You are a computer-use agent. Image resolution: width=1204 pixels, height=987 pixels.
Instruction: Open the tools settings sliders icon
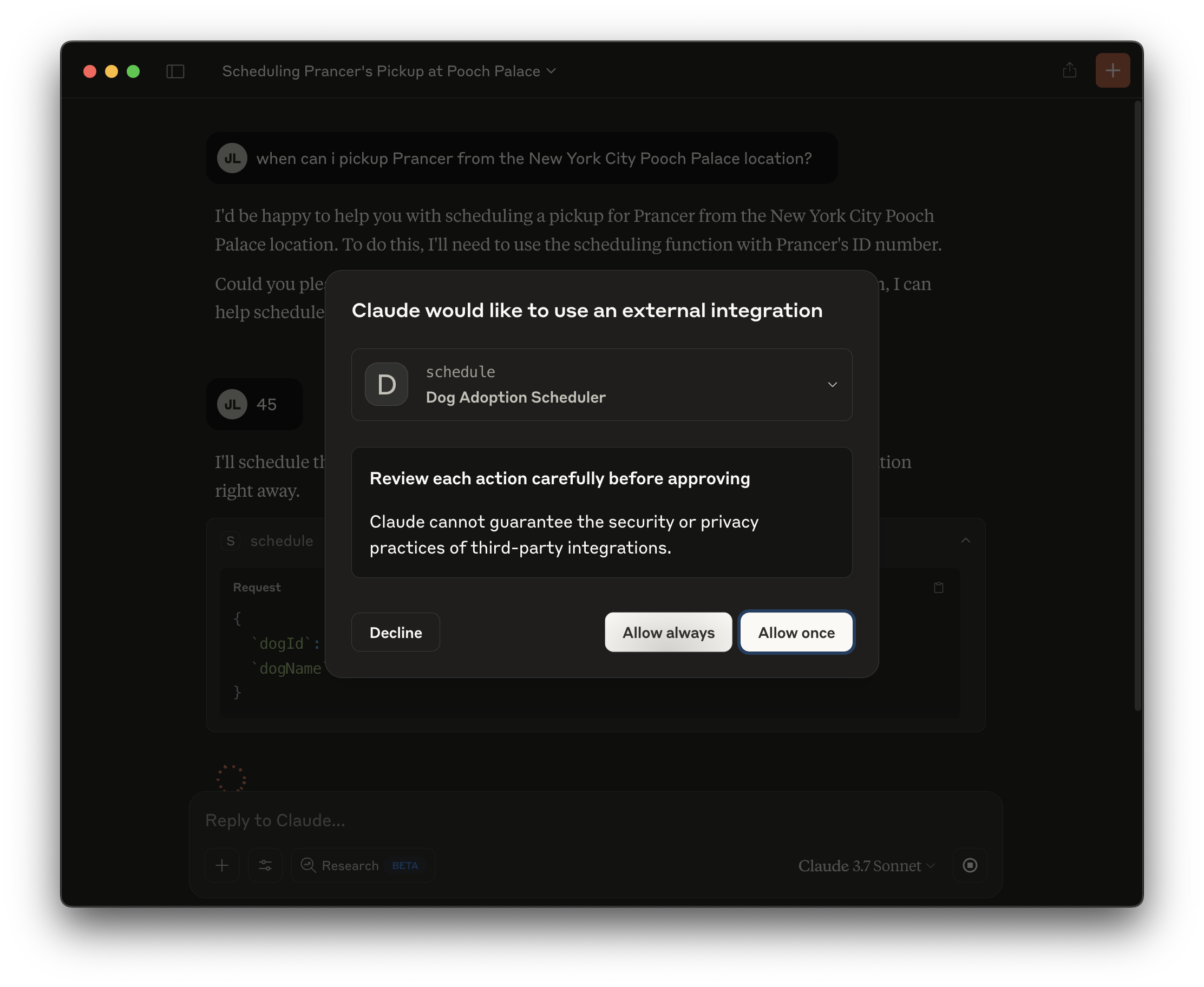coord(265,865)
